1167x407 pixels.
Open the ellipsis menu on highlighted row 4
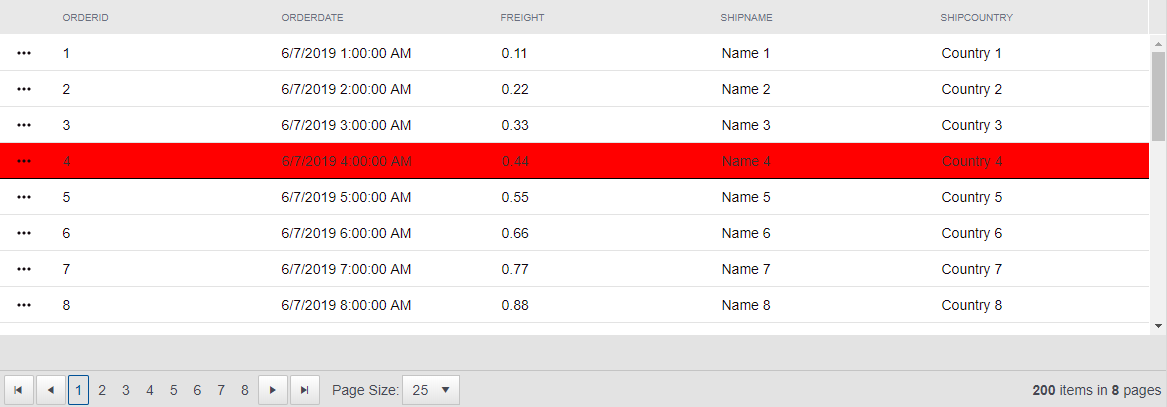[24, 161]
